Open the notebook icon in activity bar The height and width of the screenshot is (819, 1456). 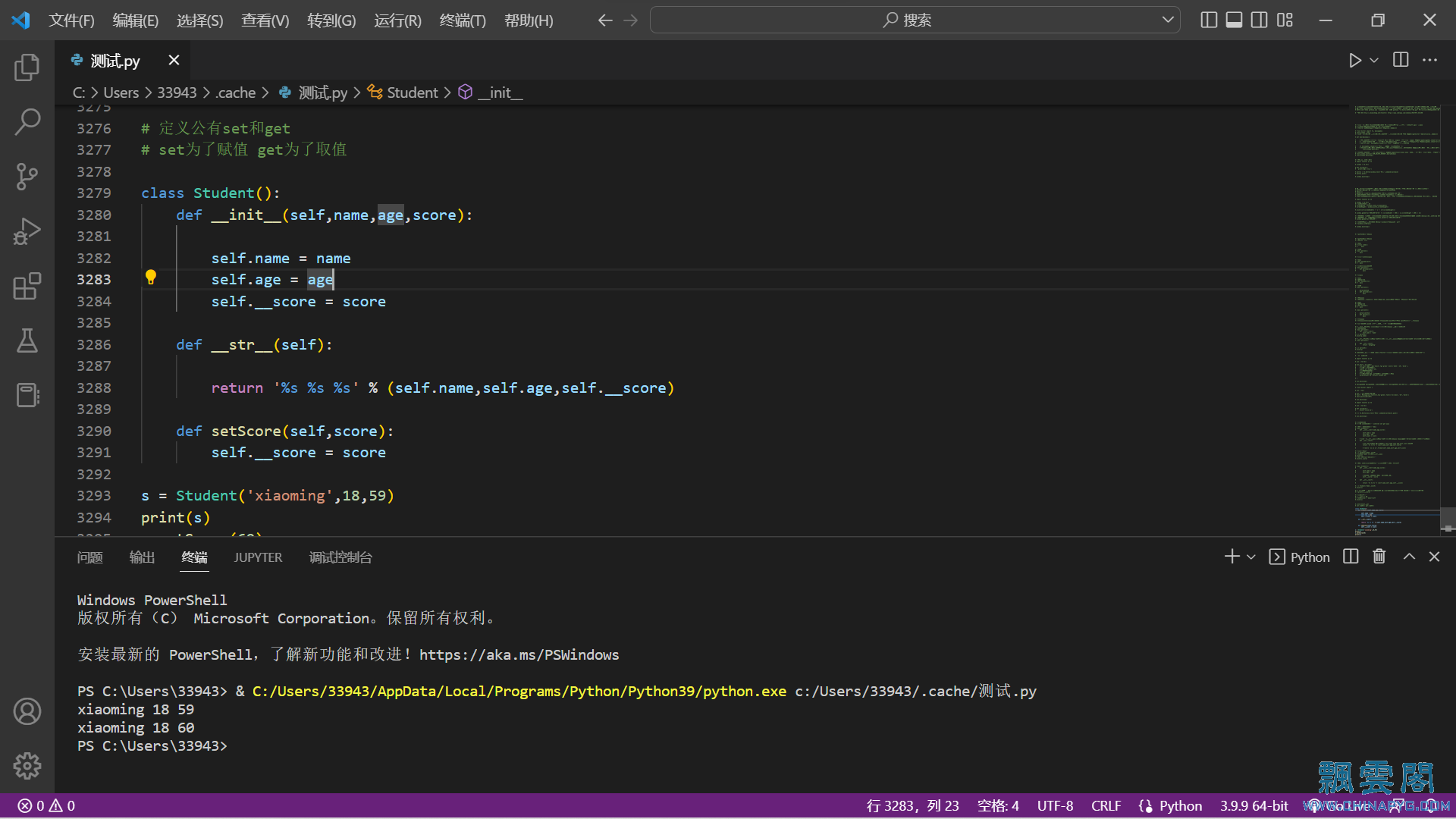coord(27,395)
